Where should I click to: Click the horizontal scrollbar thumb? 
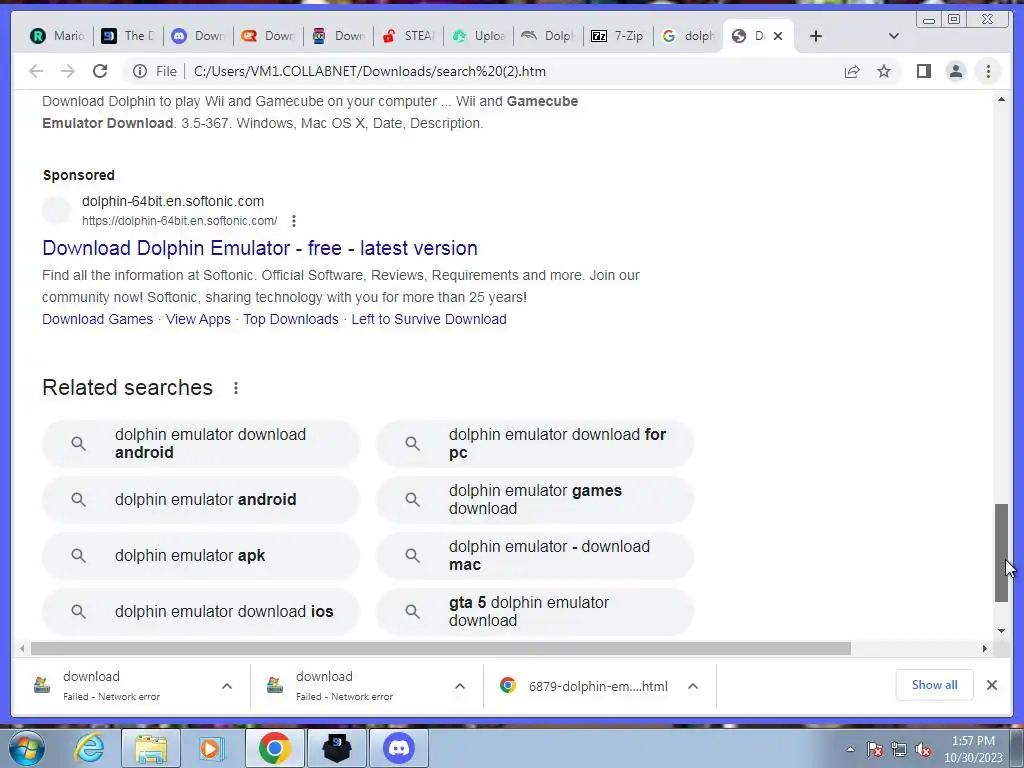(441, 648)
